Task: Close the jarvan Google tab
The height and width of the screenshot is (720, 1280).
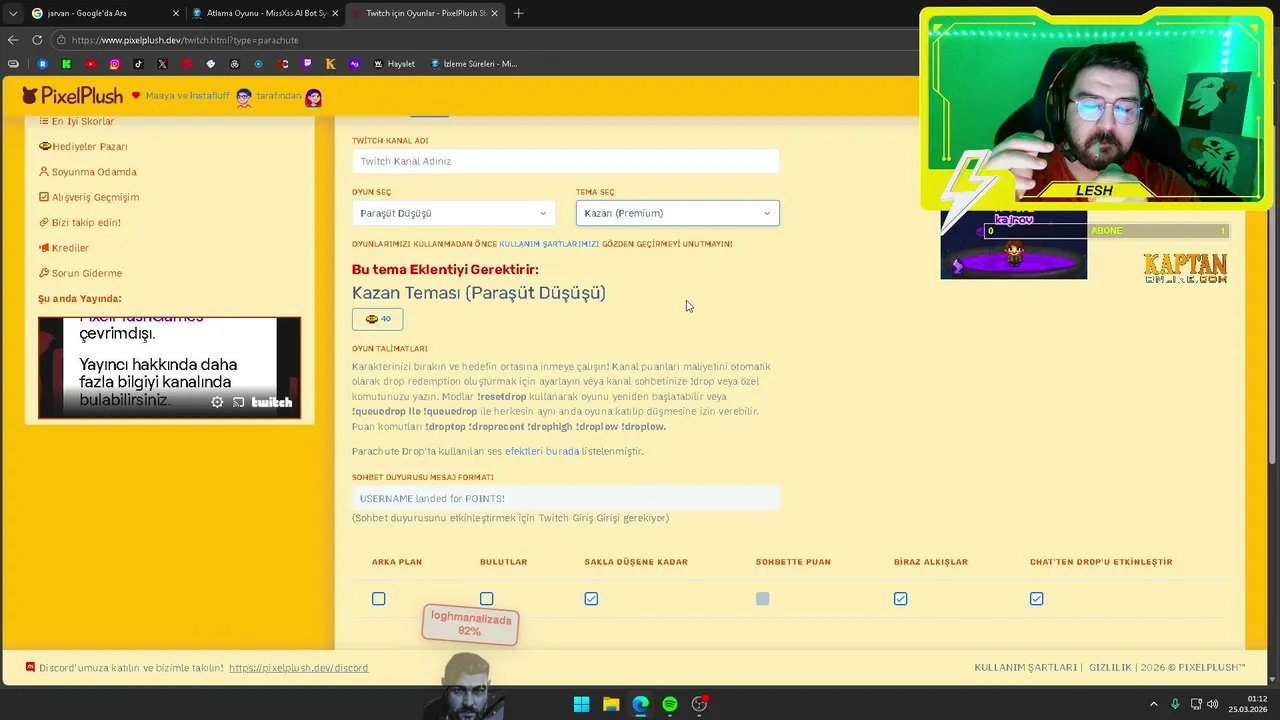Action: [x=176, y=13]
